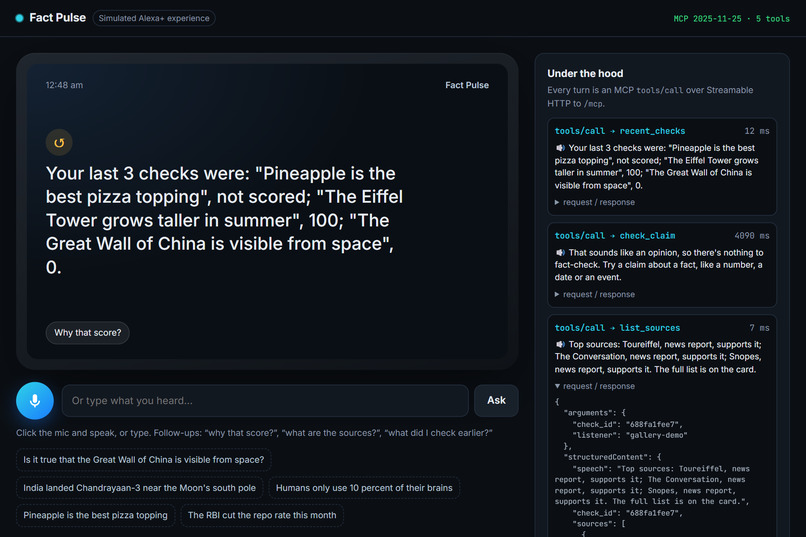This screenshot has height=537, width=806.
Task: Choose the 10 percent of brains suggestion
Action: (x=364, y=488)
